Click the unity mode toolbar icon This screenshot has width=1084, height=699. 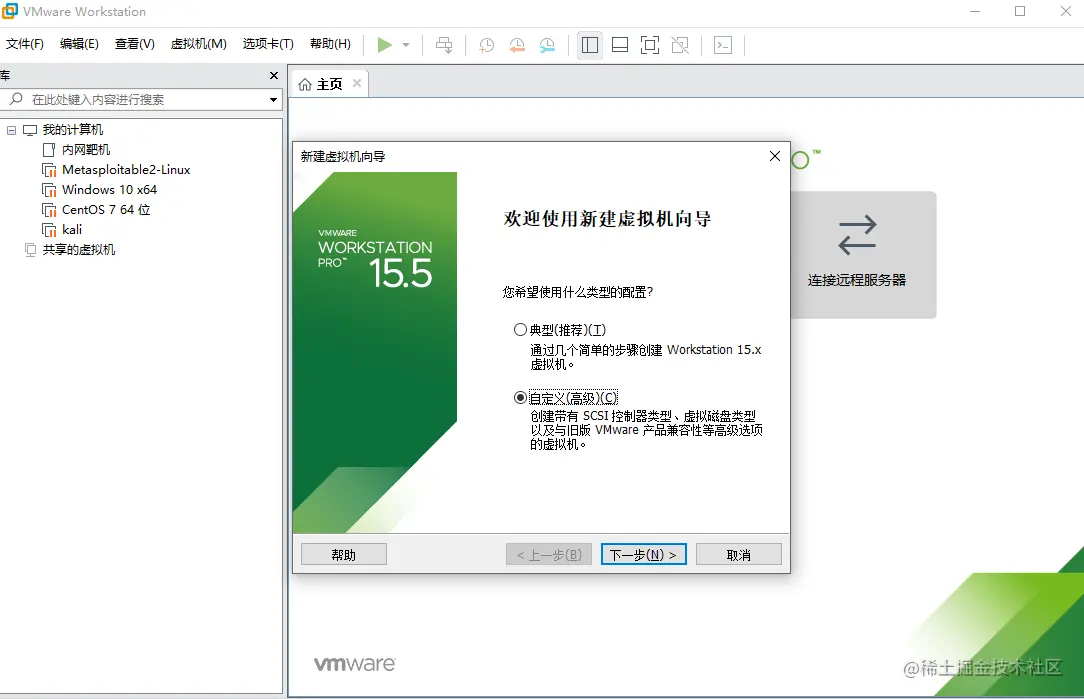(x=680, y=46)
